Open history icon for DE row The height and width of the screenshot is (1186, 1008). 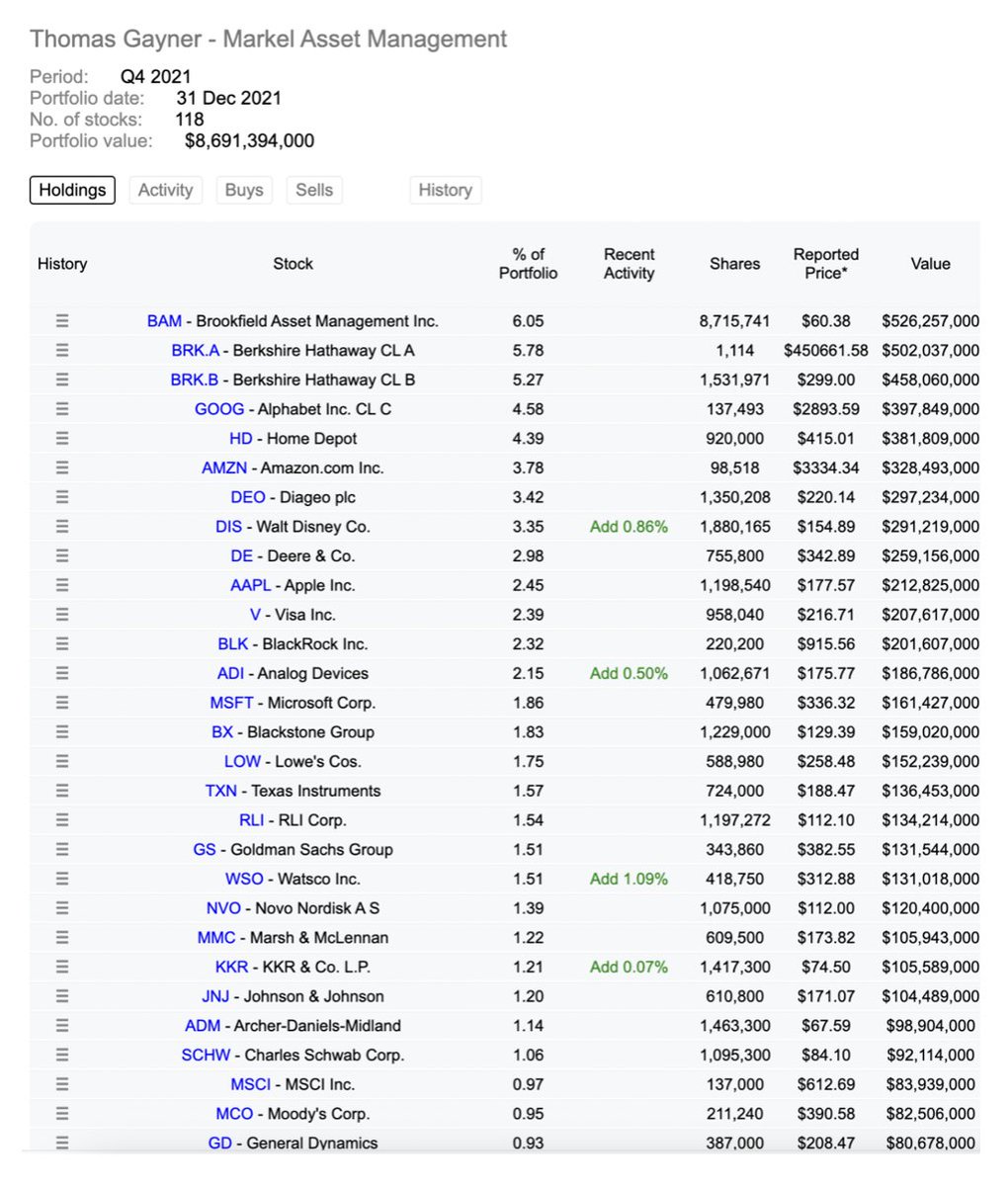(62, 555)
